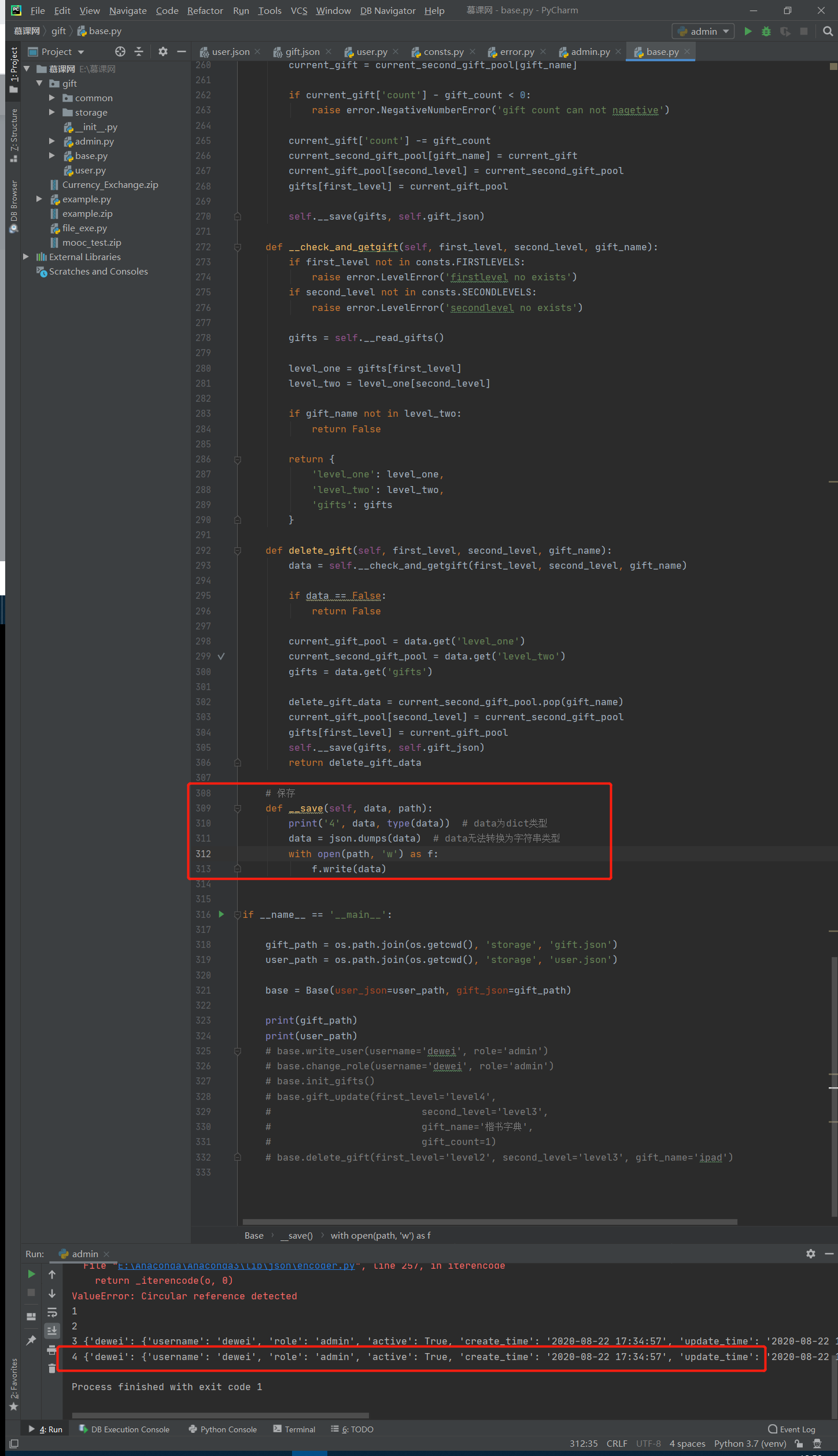This screenshot has width=838, height=1456.
Task: Toggle the Favorites side panel
Action: tap(14, 1384)
